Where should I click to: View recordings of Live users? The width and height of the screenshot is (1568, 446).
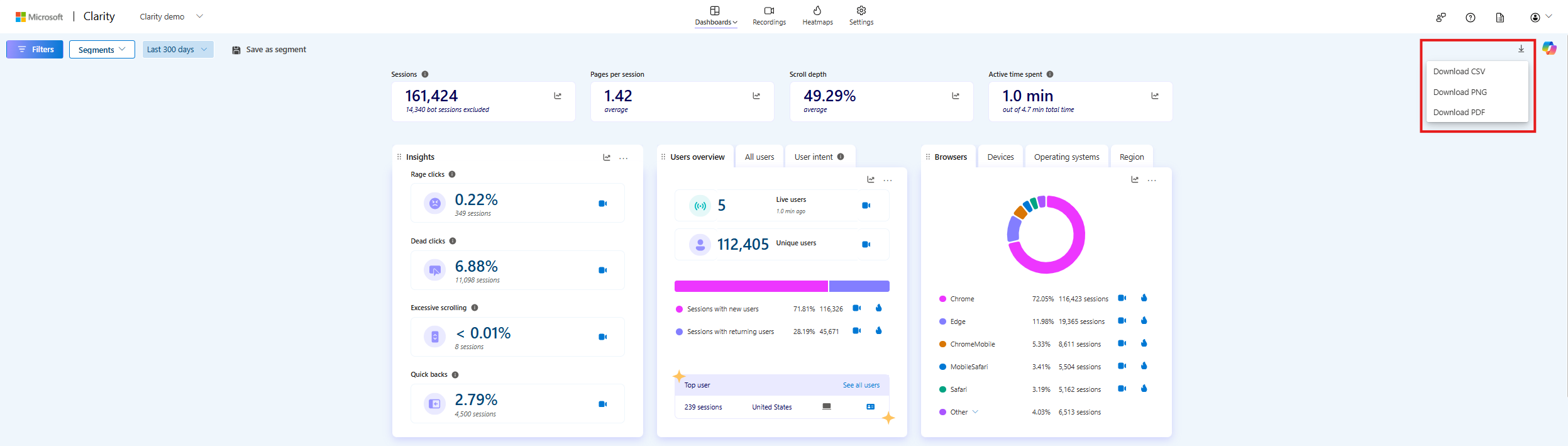866,205
